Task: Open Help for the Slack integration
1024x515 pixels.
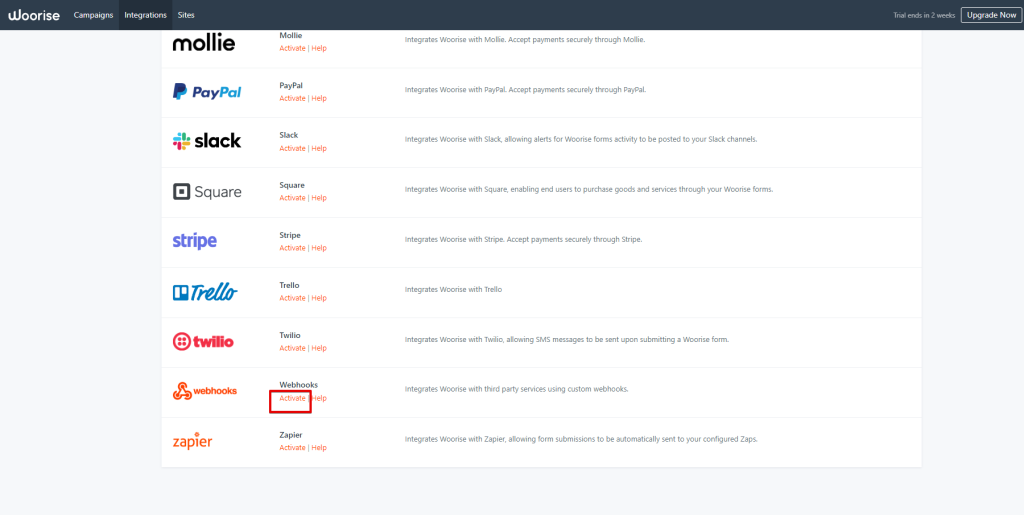Action: [319, 148]
